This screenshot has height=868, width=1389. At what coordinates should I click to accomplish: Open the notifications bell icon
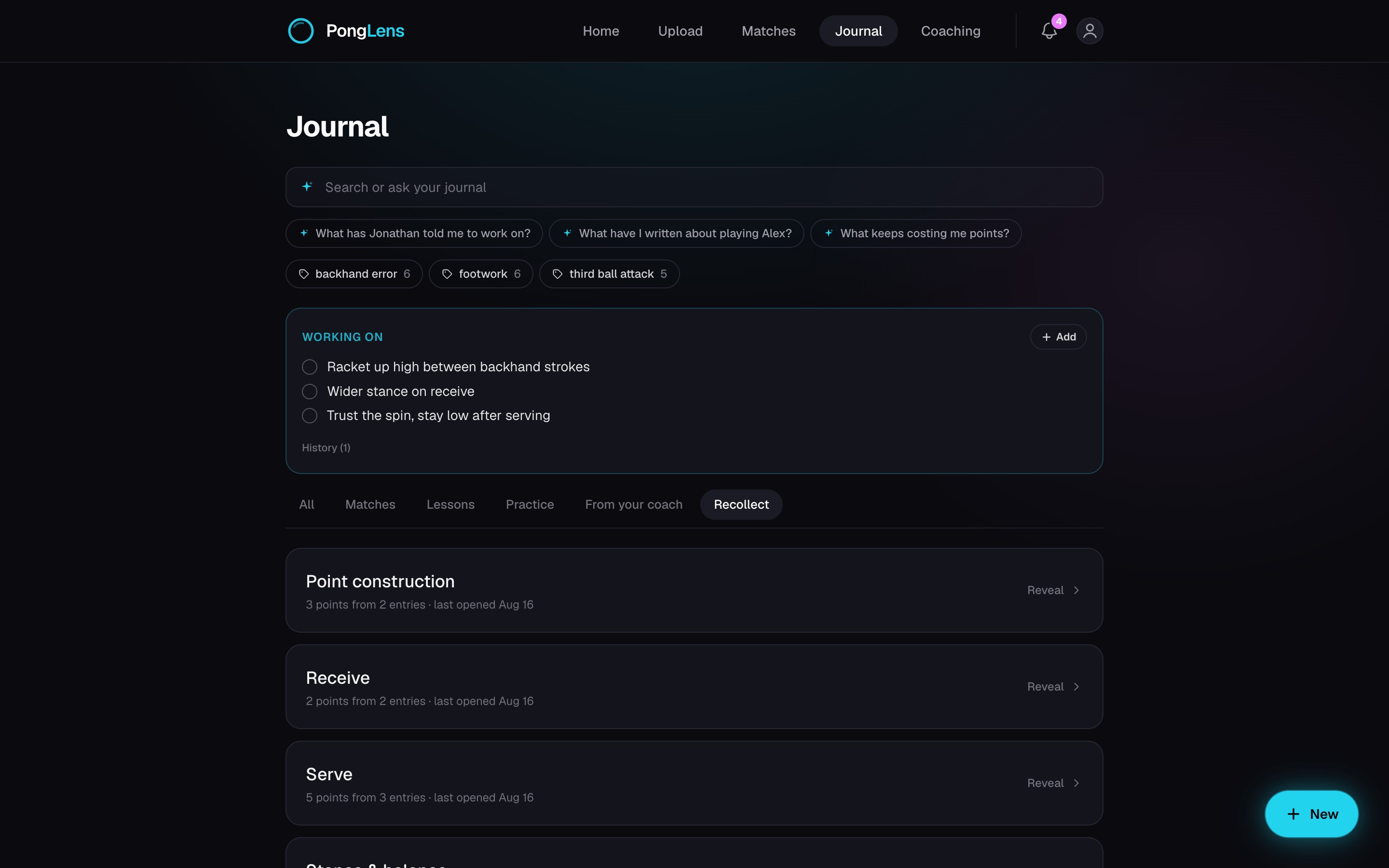1049,31
